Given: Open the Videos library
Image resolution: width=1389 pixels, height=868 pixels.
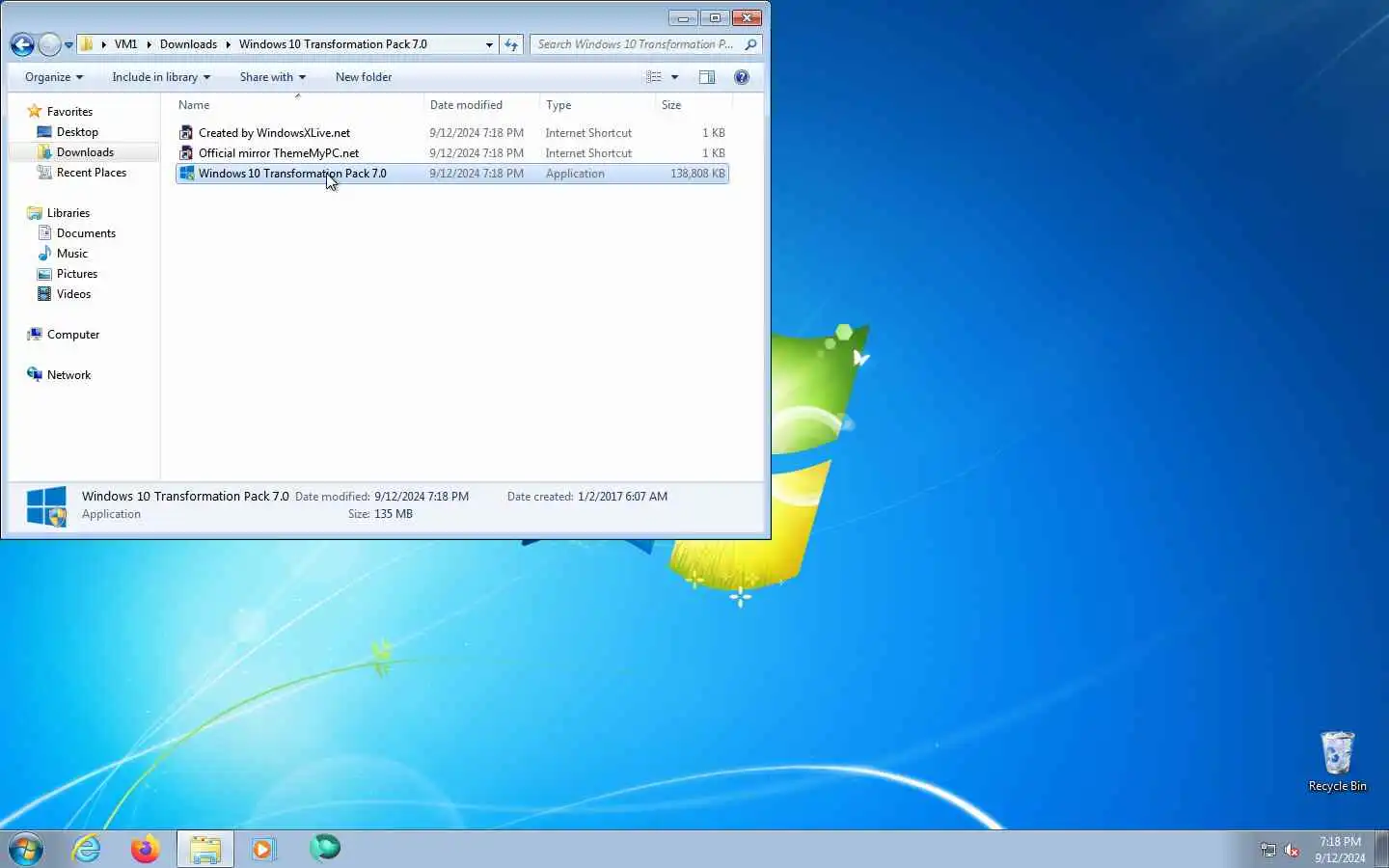Looking at the screenshot, I should tap(73, 294).
